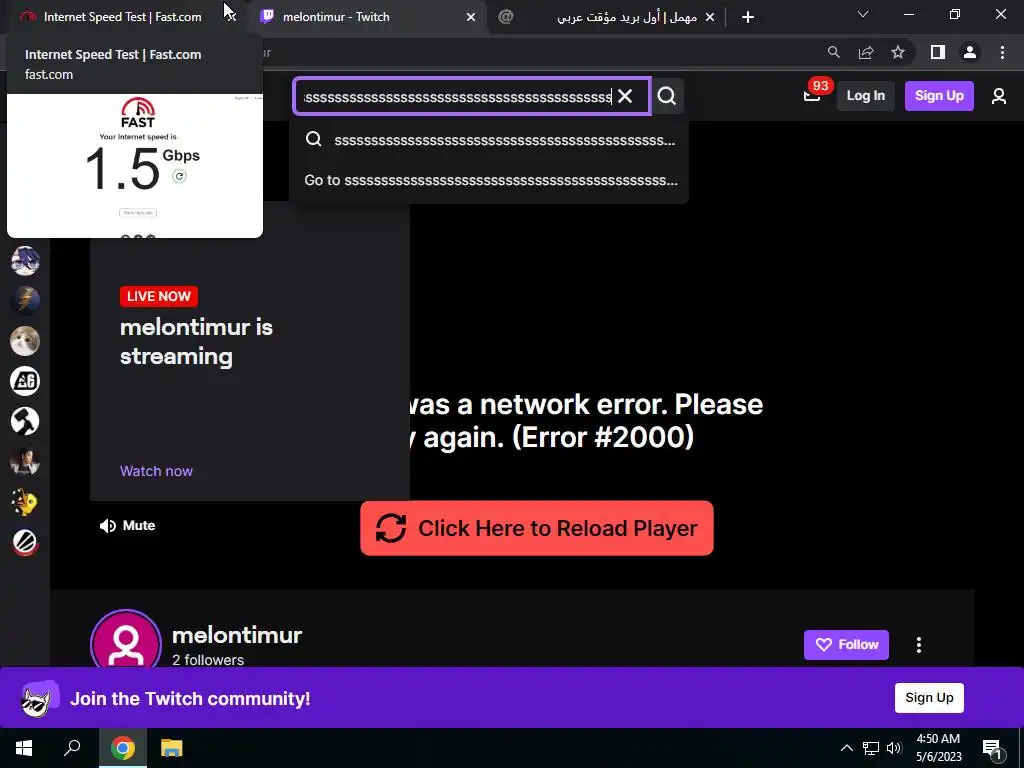
Task: Open the volume tray icon
Action: [x=893, y=748]
